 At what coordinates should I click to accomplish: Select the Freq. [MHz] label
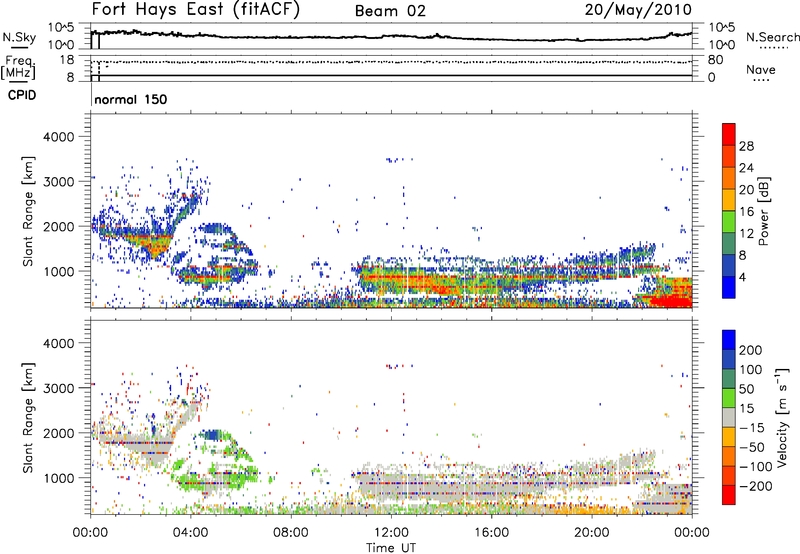[18, 67]
